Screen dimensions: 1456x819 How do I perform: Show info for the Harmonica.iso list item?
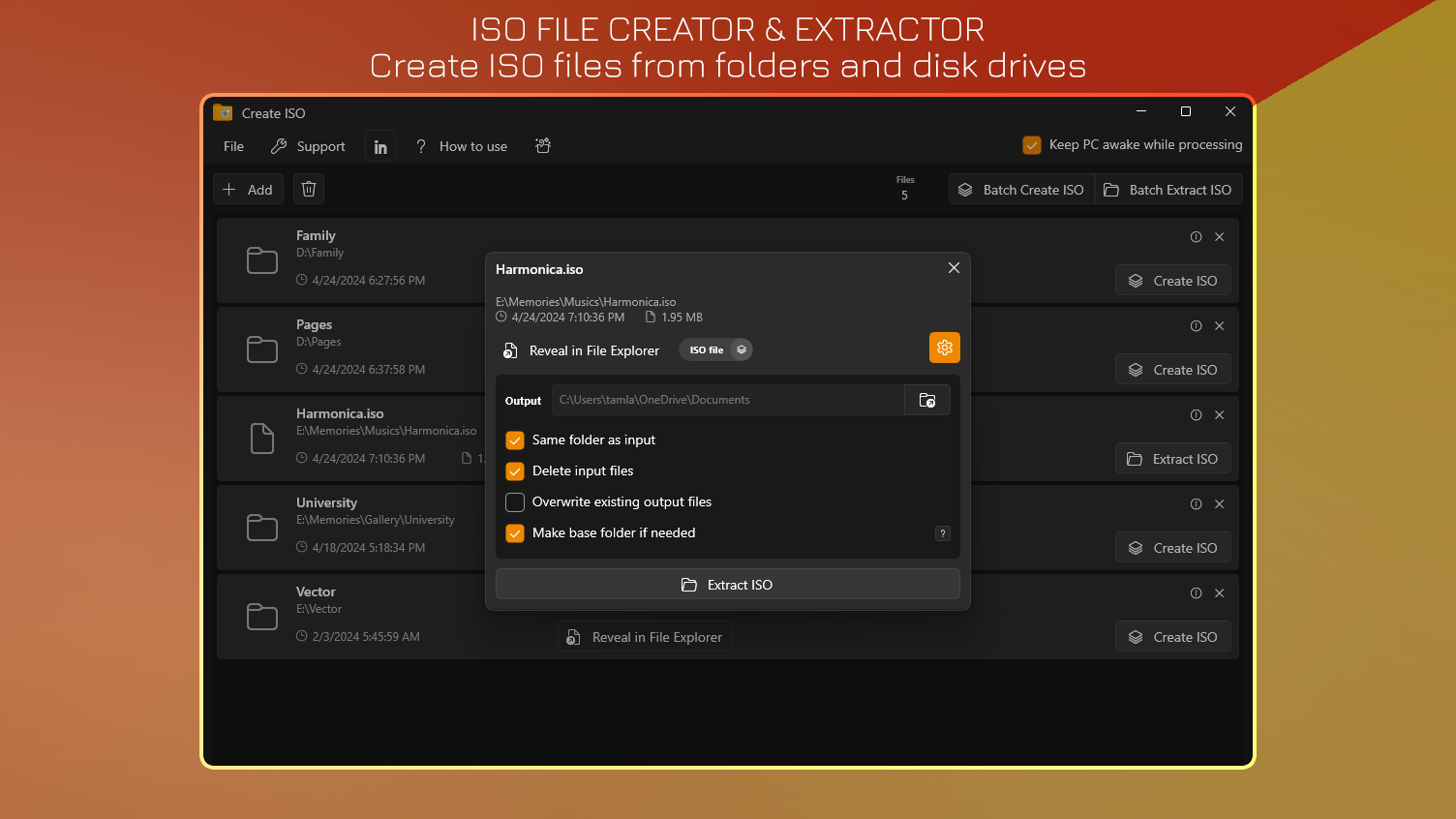click(x=1197, y=415)
